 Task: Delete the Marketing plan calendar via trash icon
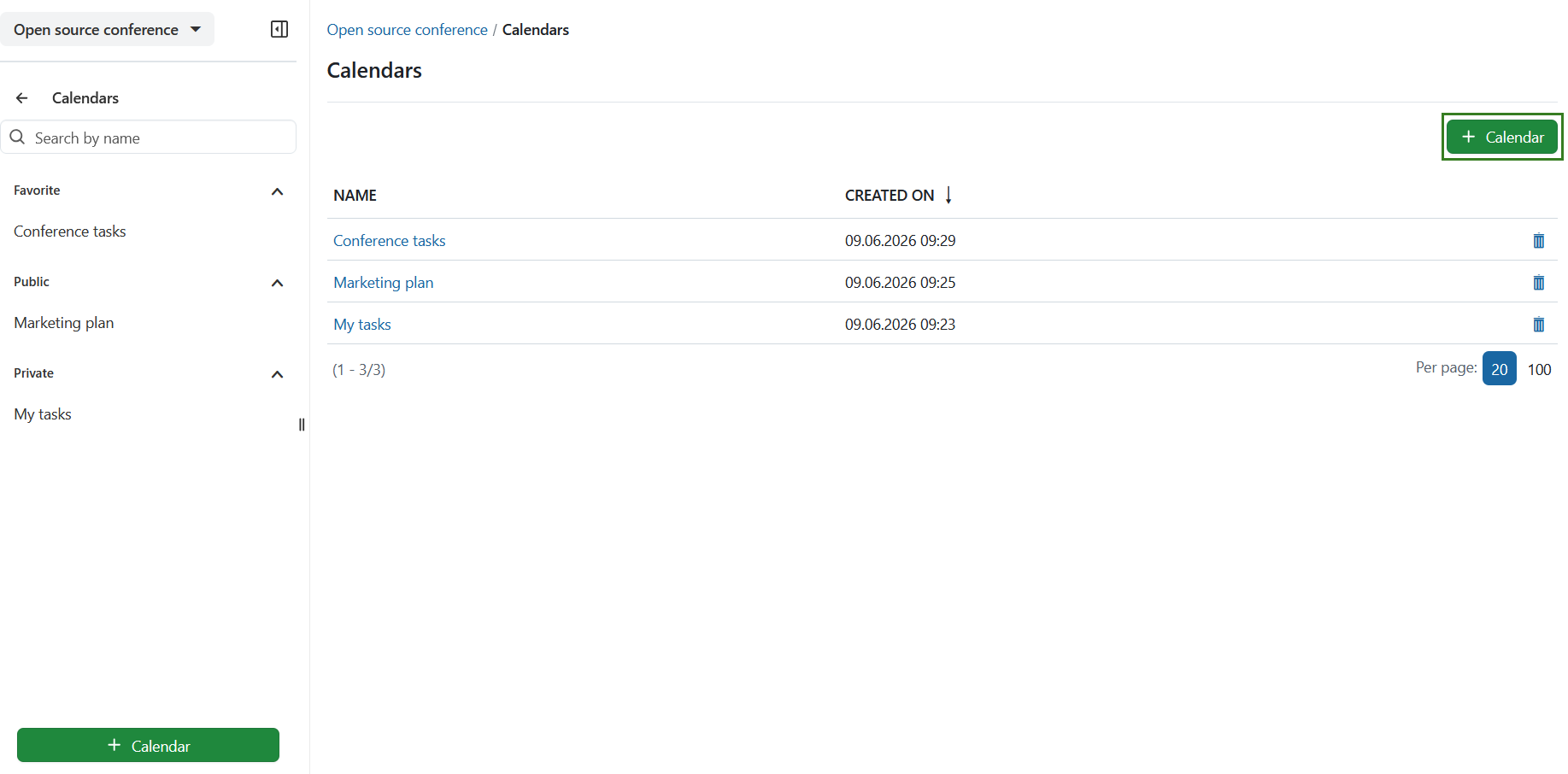click(x=1538, y=283)
